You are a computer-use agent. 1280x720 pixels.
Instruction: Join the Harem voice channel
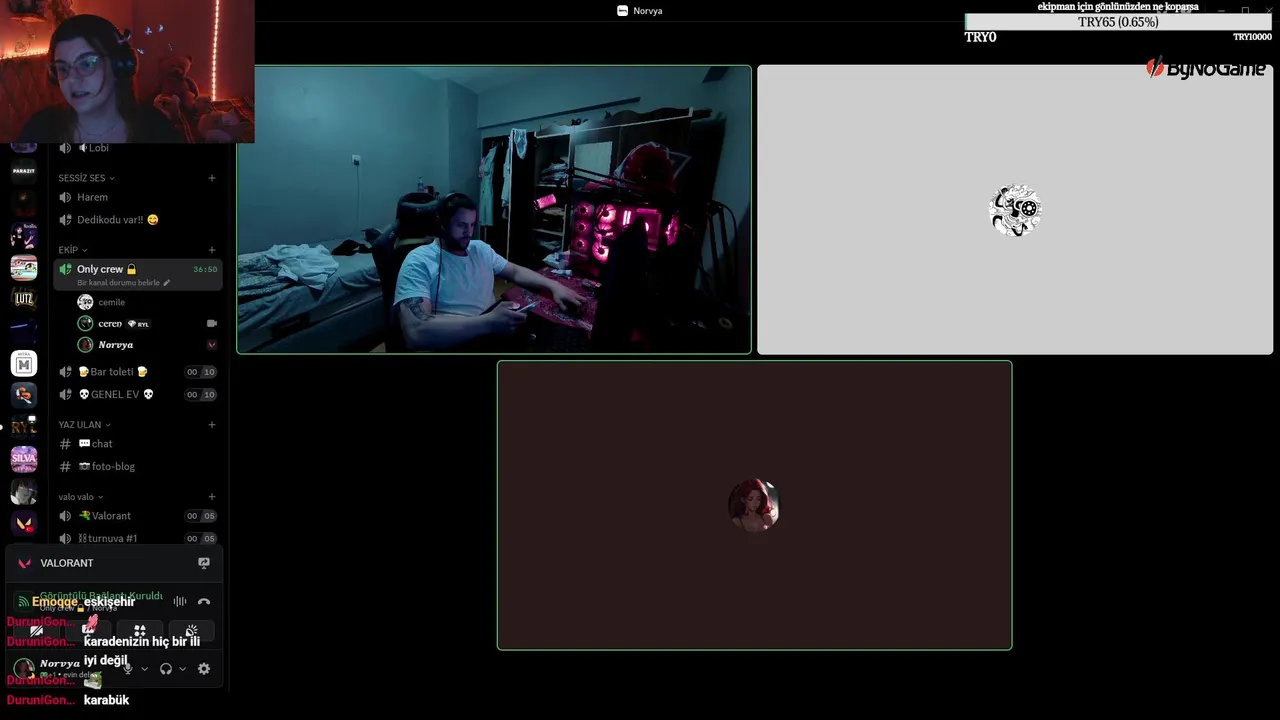point(138,197)
